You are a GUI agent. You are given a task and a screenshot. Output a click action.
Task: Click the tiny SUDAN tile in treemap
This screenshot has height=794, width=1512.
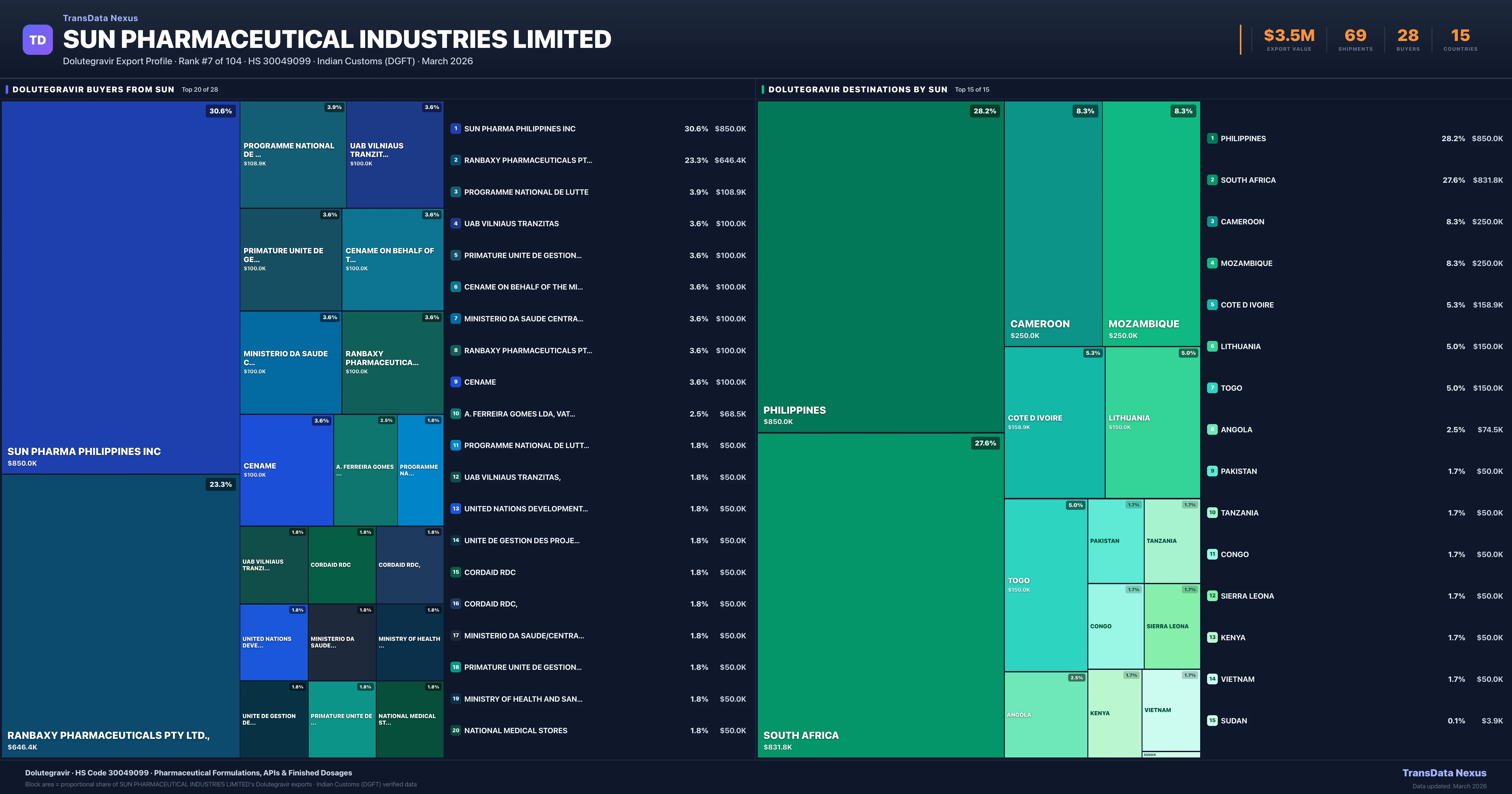tap(1171, 755)
